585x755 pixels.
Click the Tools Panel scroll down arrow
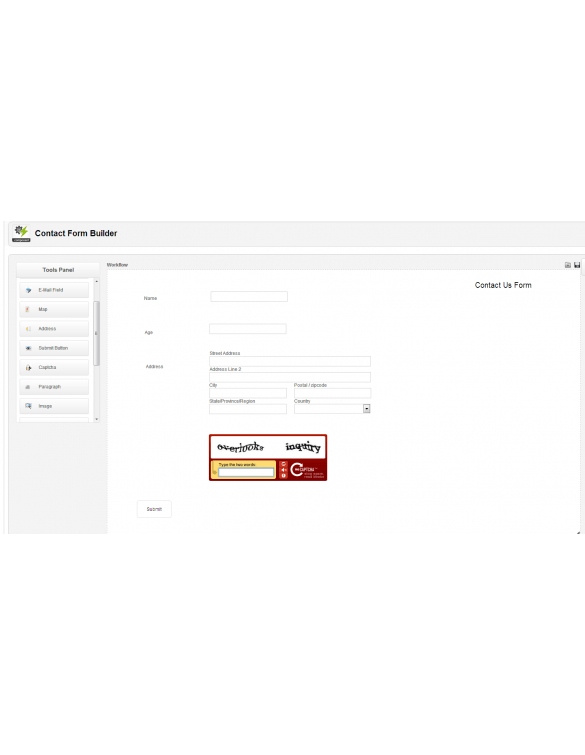click(97, 419)
